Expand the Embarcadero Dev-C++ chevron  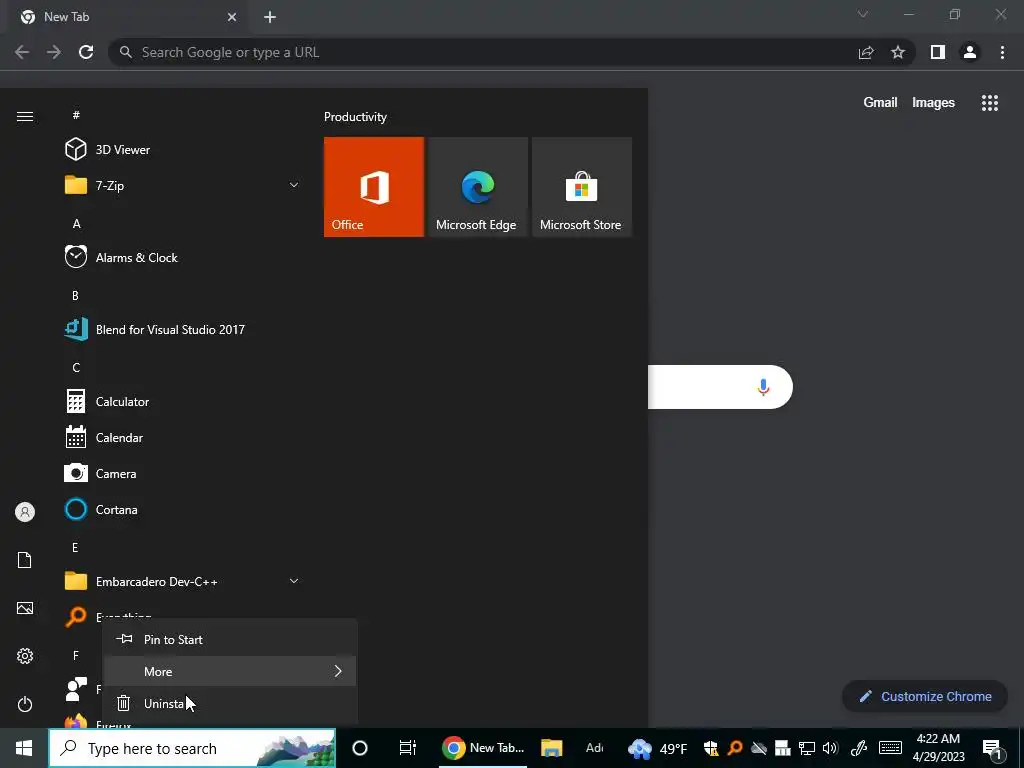click(x=294, y=581)
